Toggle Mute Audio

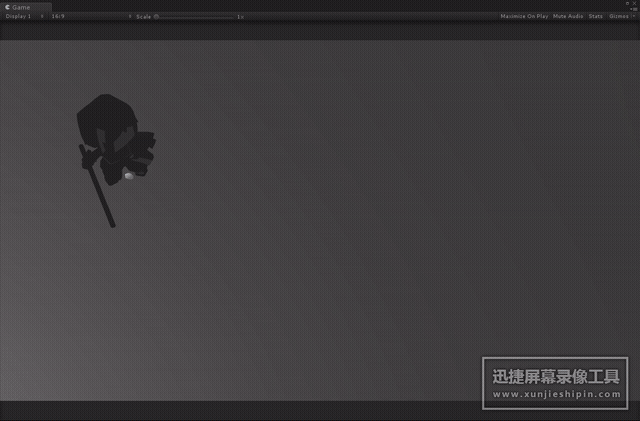click(x=568, y=16)
